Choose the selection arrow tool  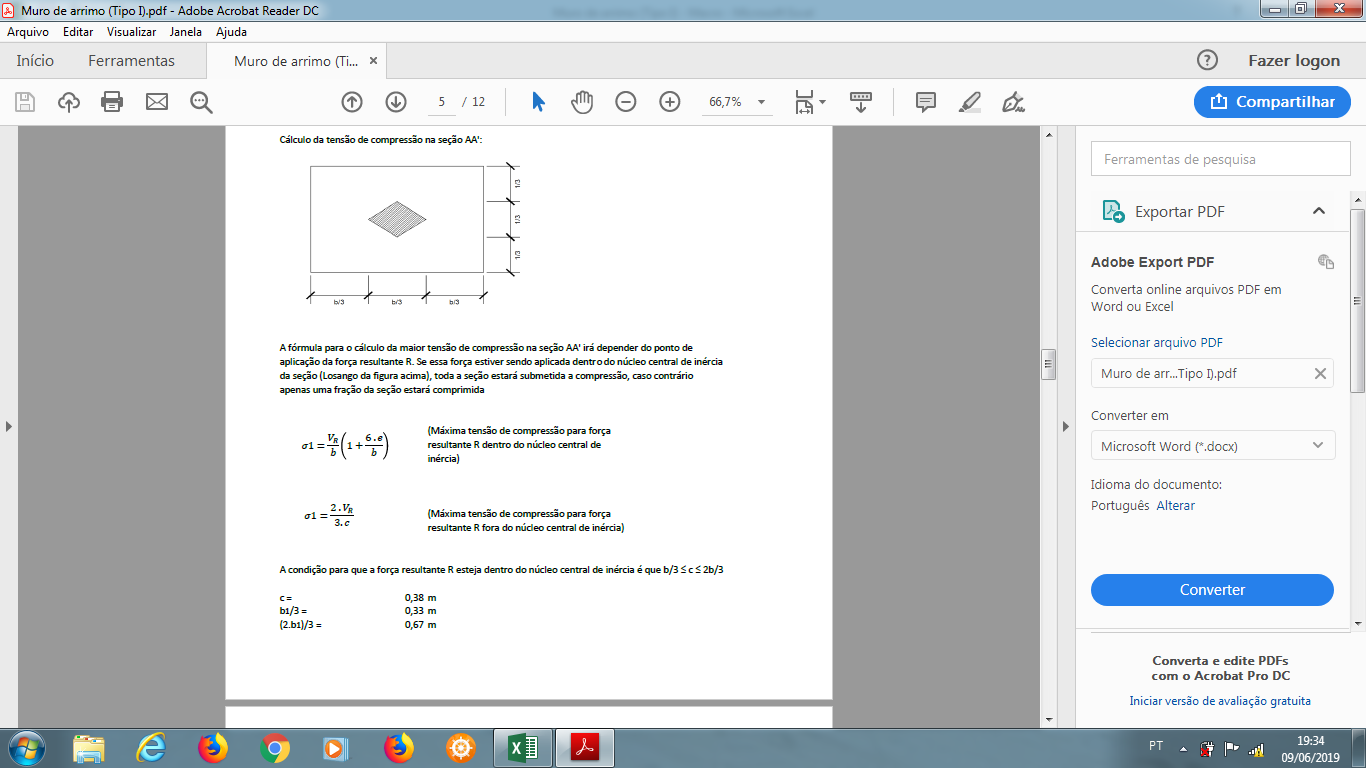[539, 102]
